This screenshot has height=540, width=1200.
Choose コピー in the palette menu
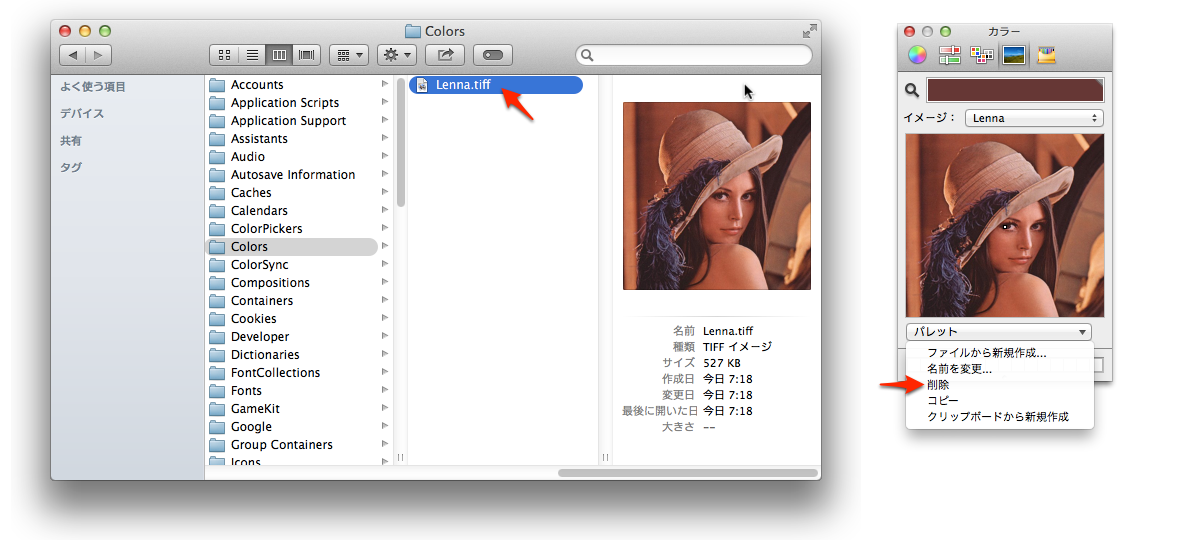942,401
